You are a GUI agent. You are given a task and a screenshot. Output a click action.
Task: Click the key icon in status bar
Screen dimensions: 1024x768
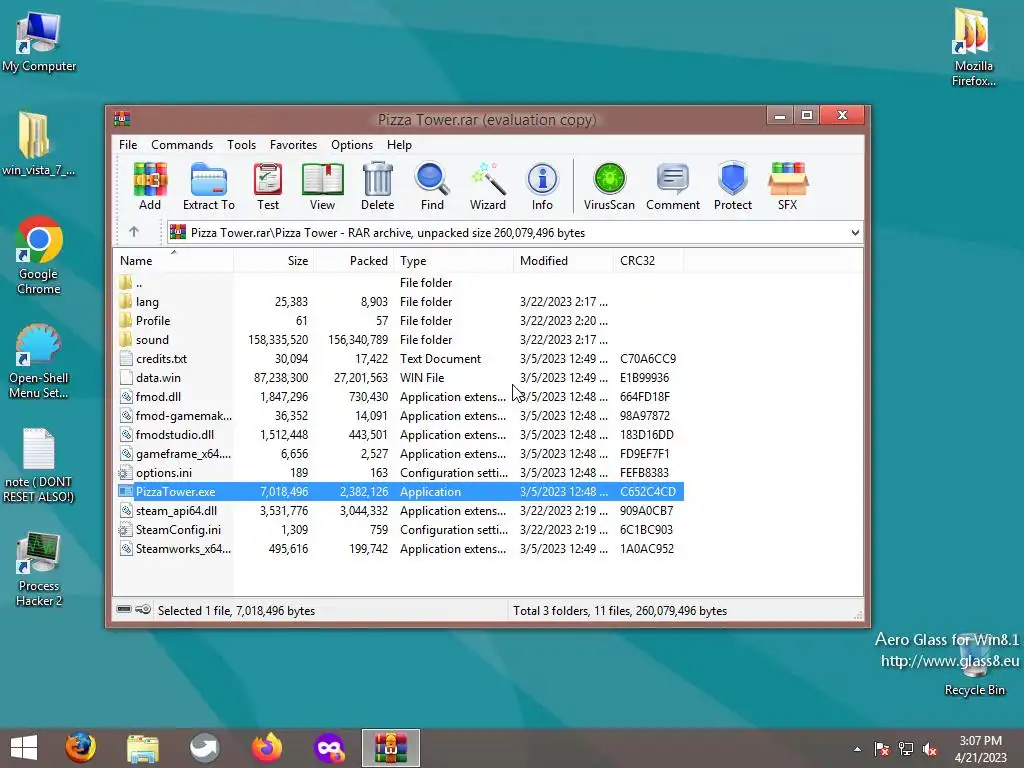click(143, 610)
